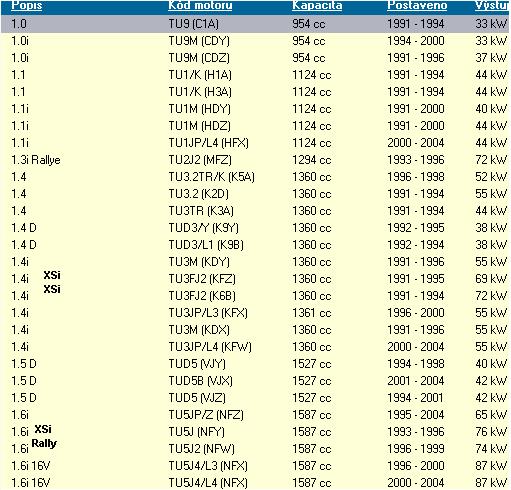Select the TU1JP/L4 (HFX) engine code
The height and width of the screenshot is (490, 511).
pos(209,143)
